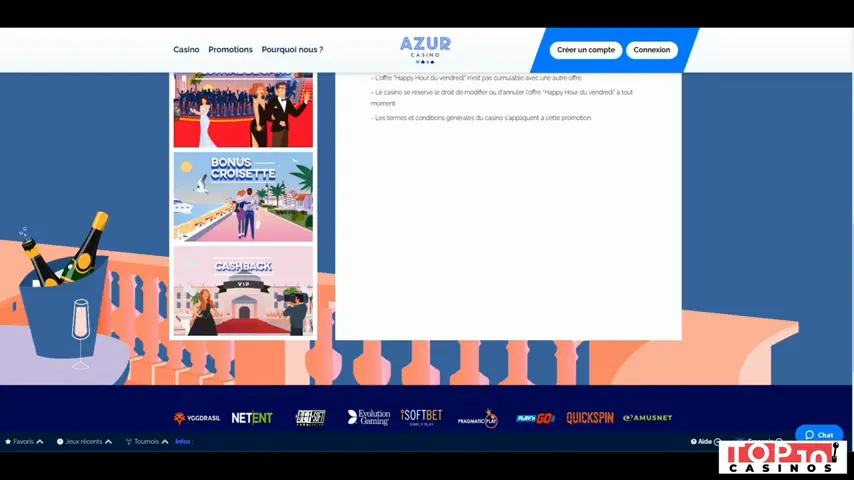
Task: Expand the Jeux récents chevron
Action: pos(108,442)
